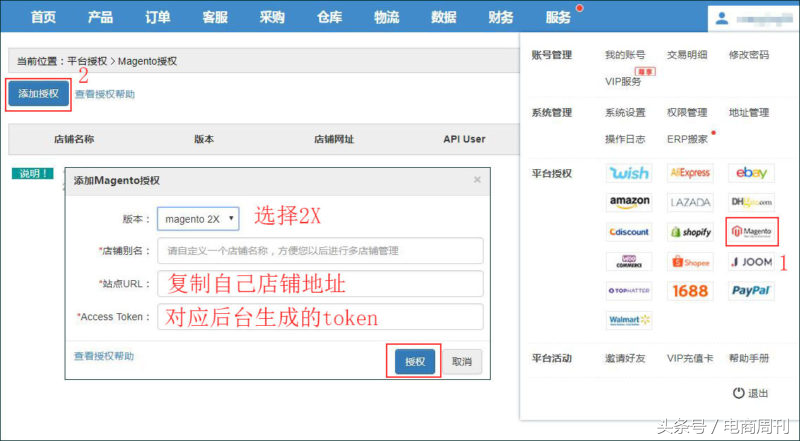Click the 授权 authorize button
Viewport: 800px width, 441px height.
(415, 361)
